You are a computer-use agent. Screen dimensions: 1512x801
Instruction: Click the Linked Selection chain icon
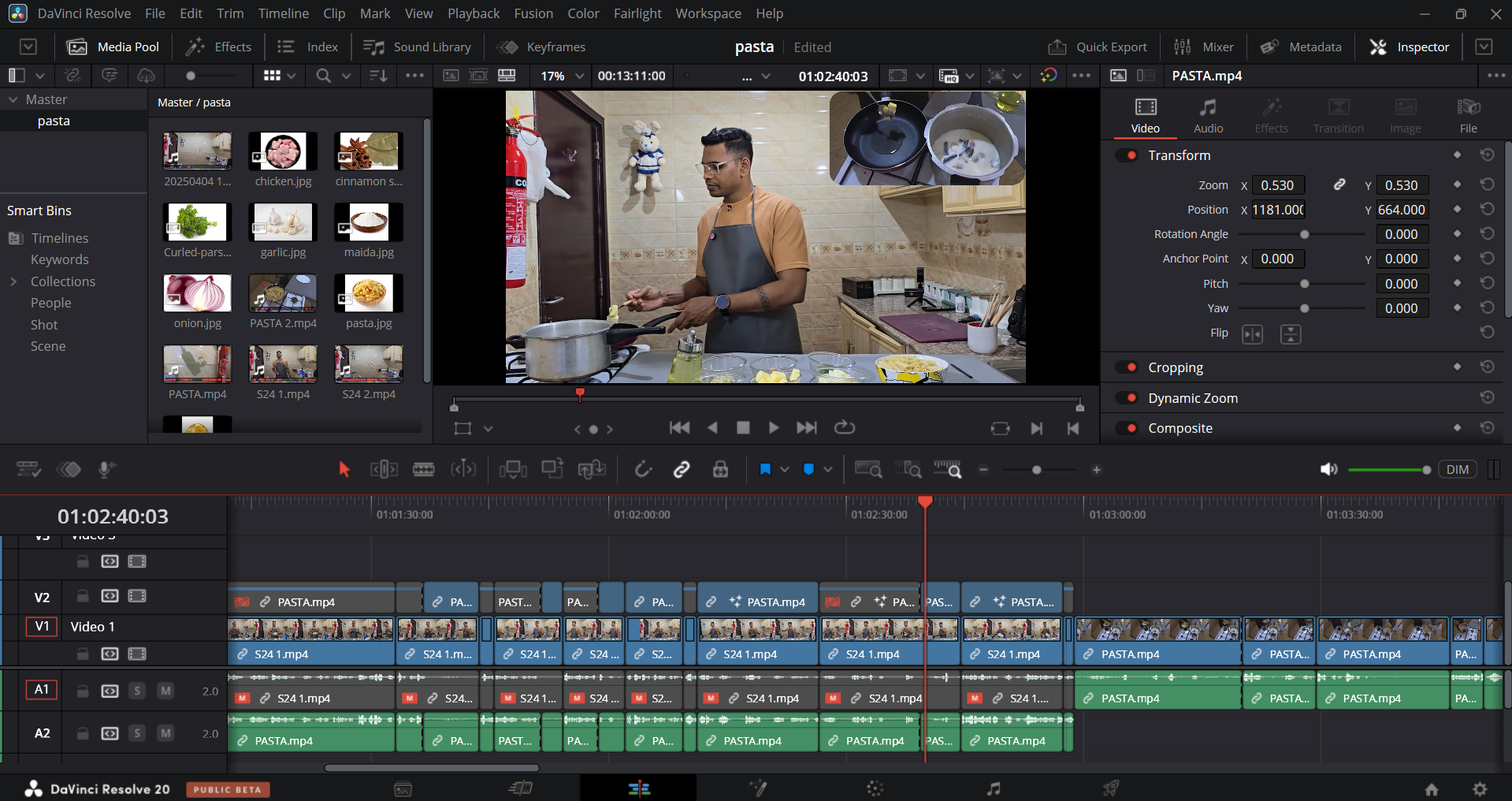coord(682,470)
